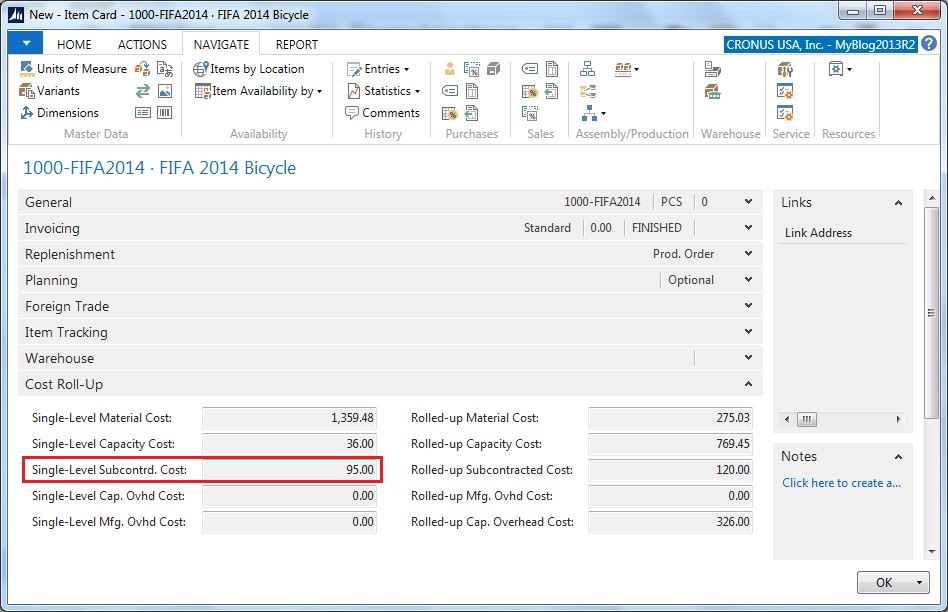
Task: Click the service items tools icon
Action: tap(785, 69)
